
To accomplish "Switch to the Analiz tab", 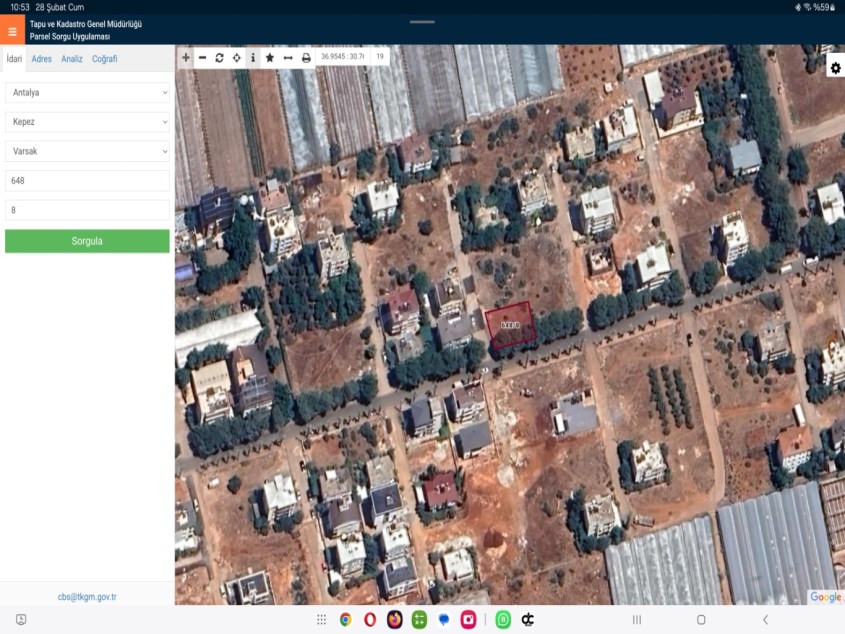I will (x=72, y=59).
